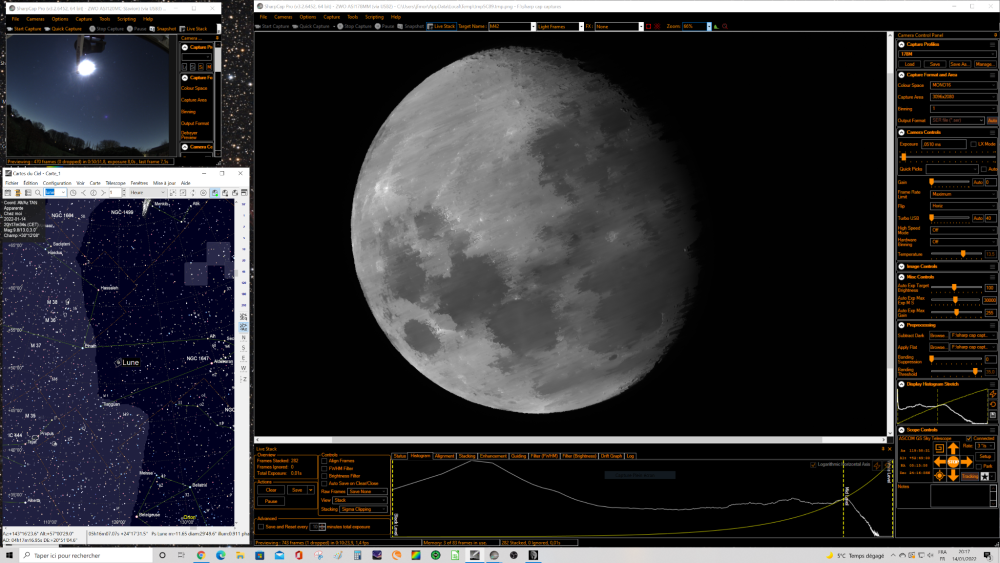
Task: Open the Chrome icon in the taskbar
Action: coord(201,555)
